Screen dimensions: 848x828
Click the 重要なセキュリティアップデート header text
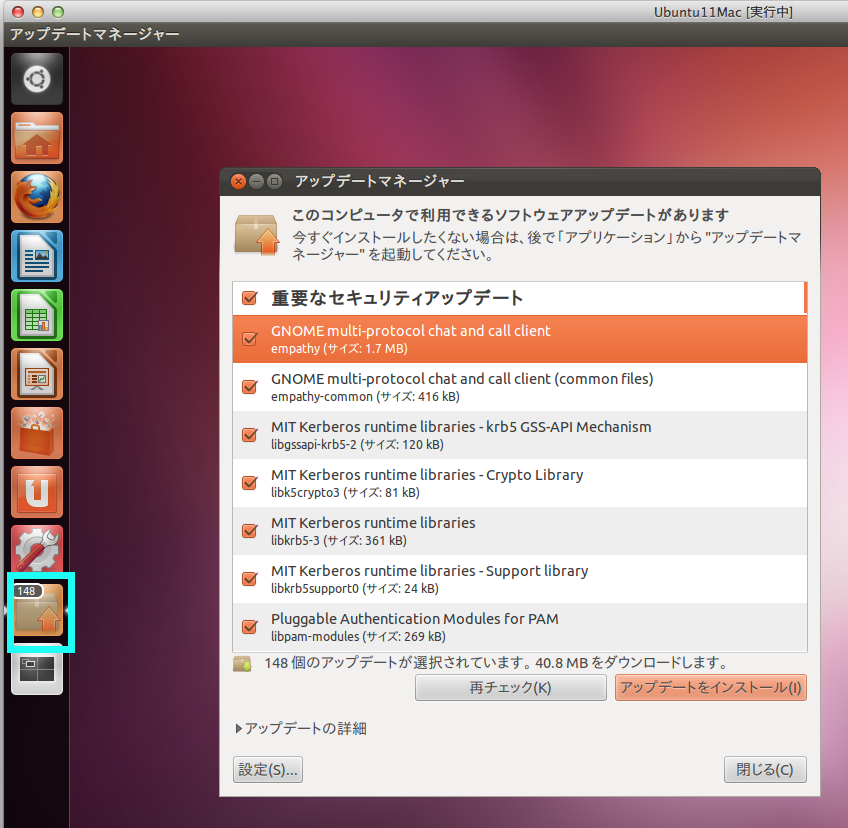point(397,298)
